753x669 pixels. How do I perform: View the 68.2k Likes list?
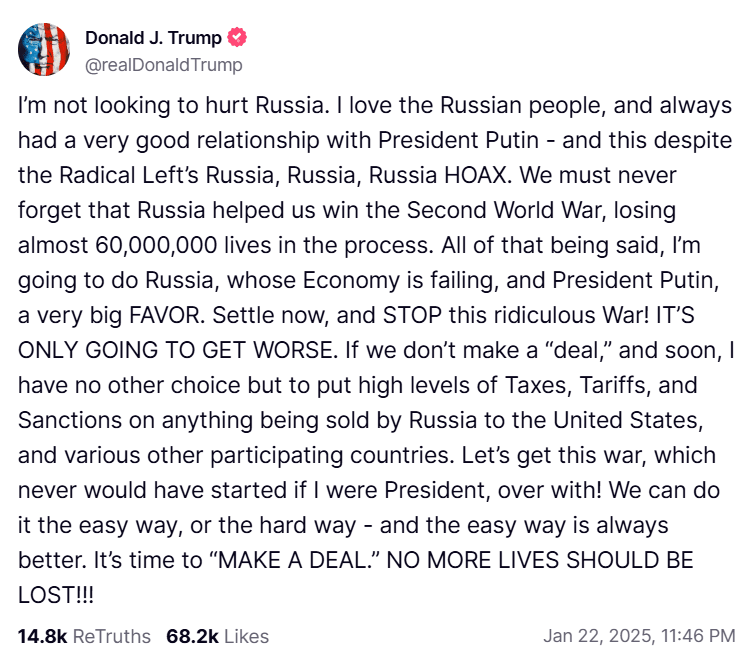[x=218, y=636]
